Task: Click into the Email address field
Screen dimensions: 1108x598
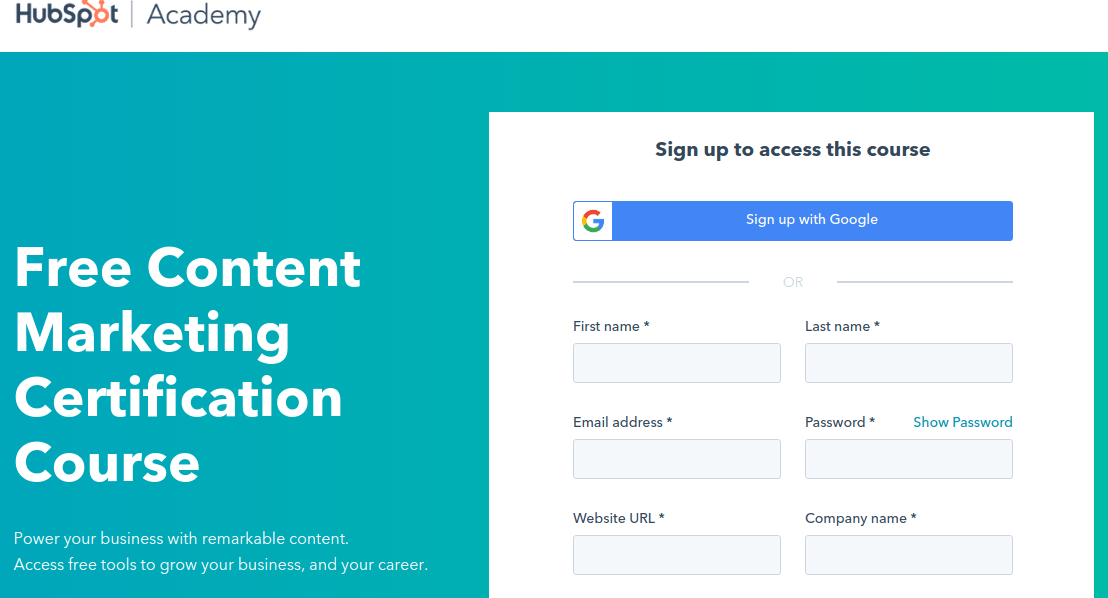Action: pyautogui.click(x=677, y=459)
